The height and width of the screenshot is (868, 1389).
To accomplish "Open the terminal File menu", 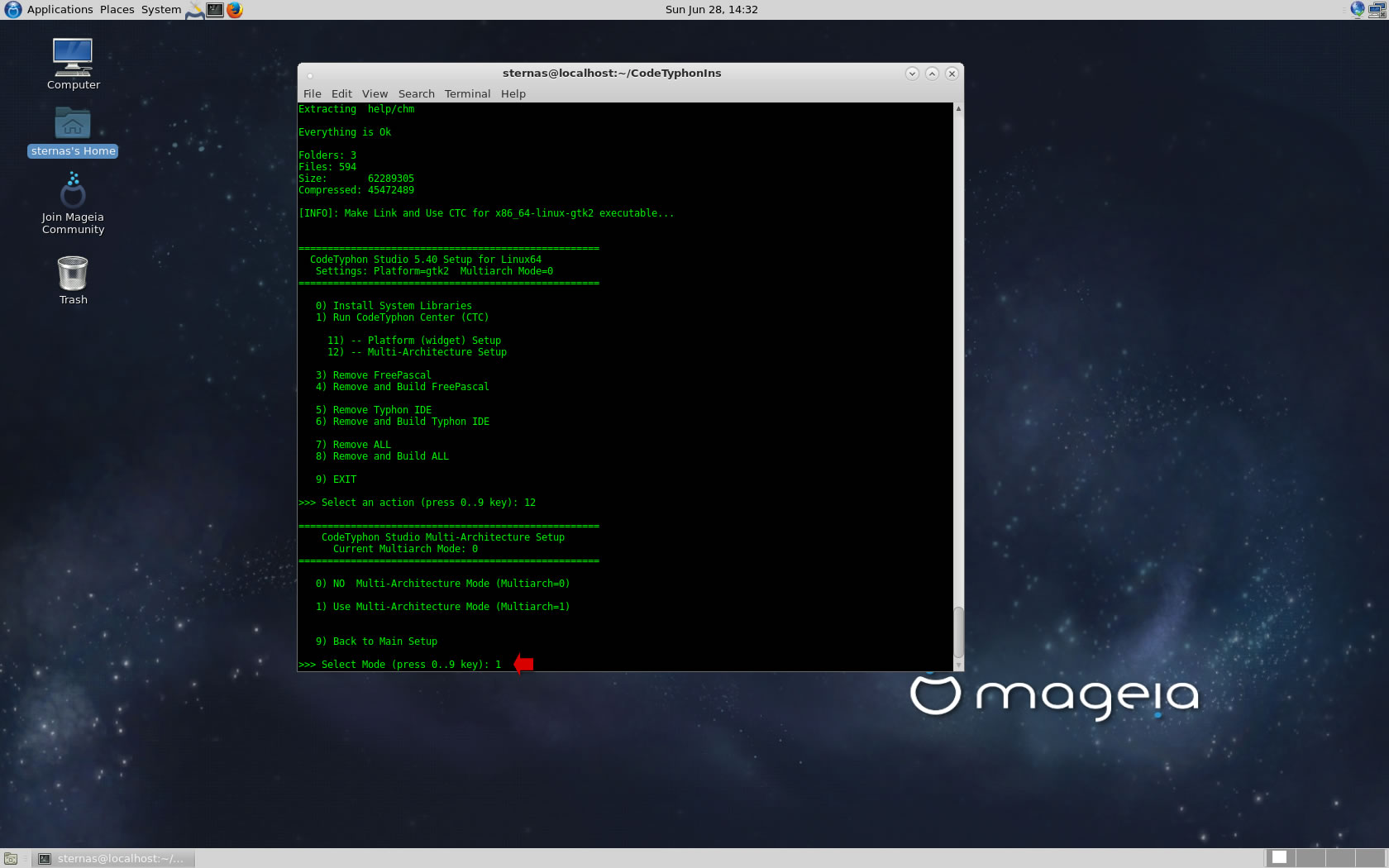I will (312, 94).
